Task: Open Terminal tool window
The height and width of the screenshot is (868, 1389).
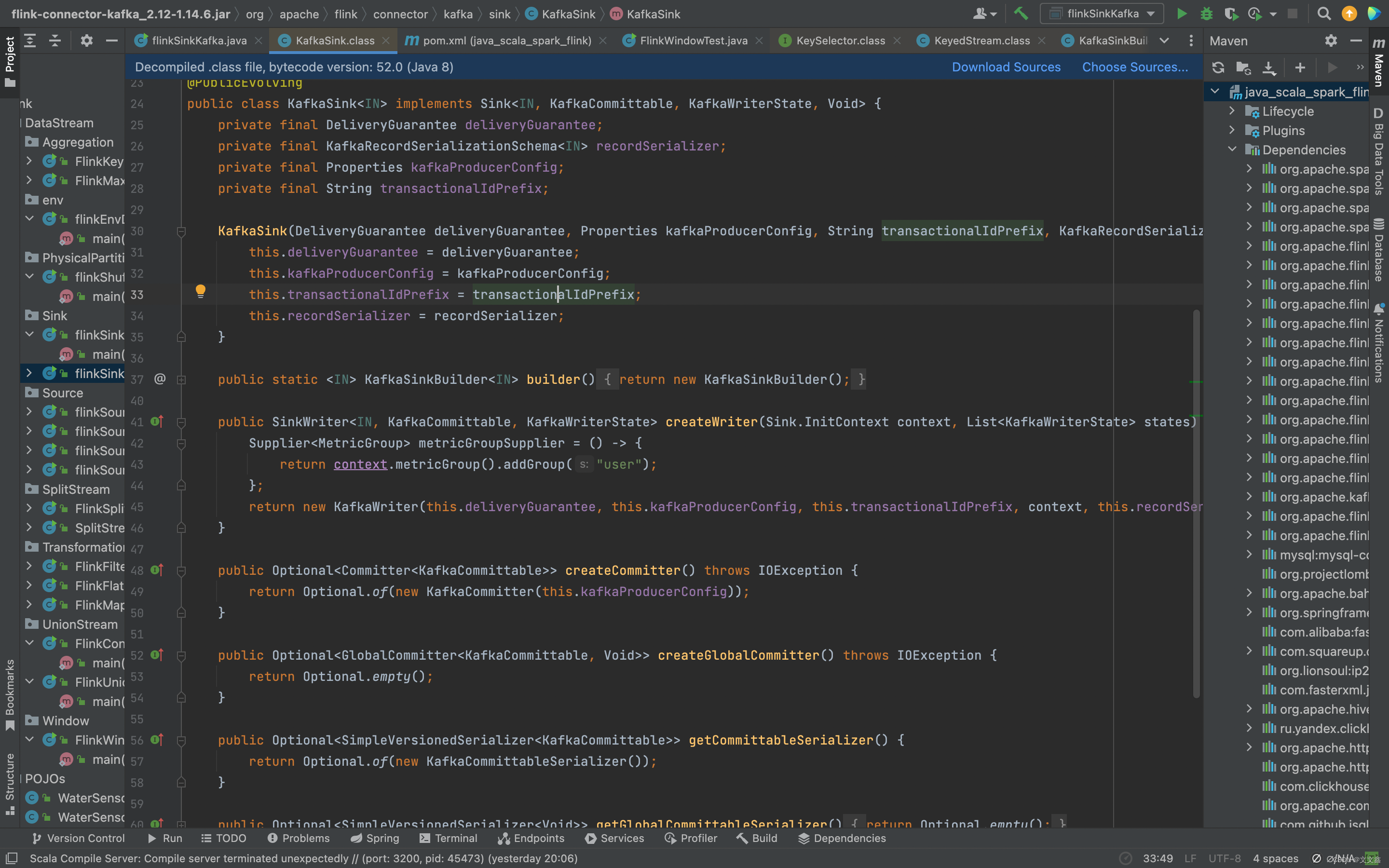Action: [x=448, y=838]
